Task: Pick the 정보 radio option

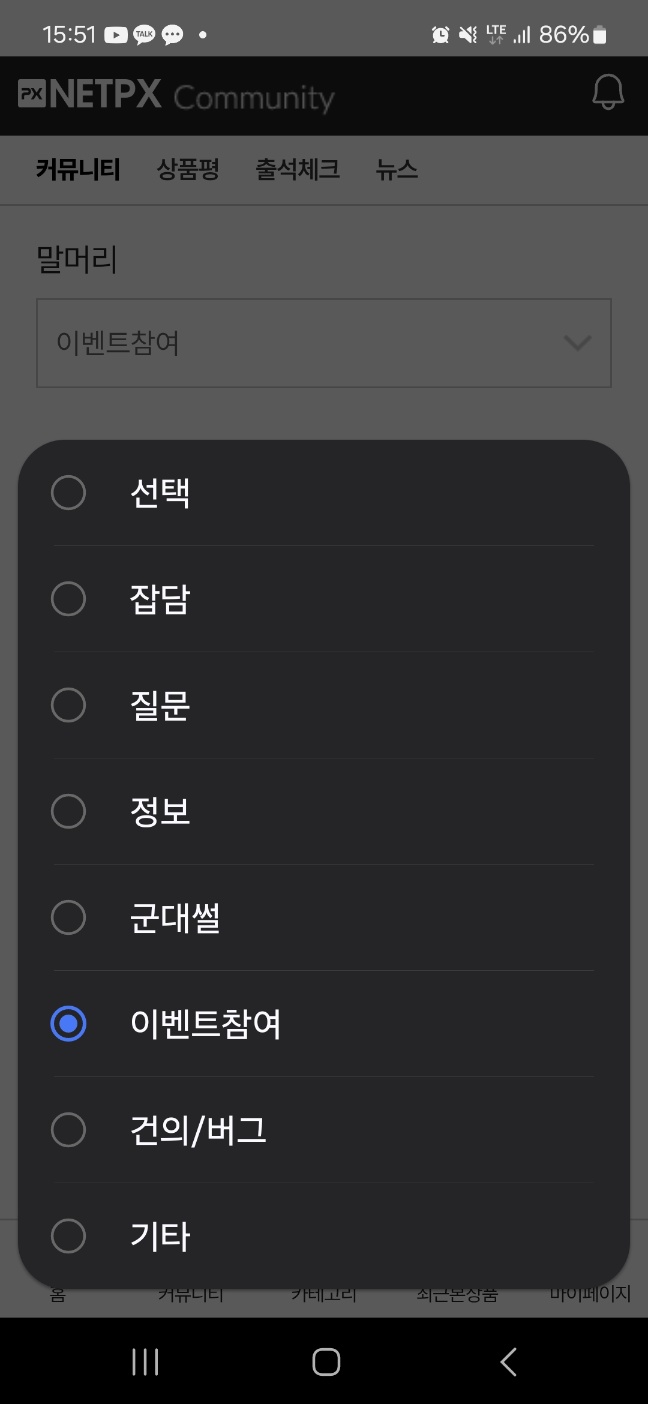Action: point(68,811)
